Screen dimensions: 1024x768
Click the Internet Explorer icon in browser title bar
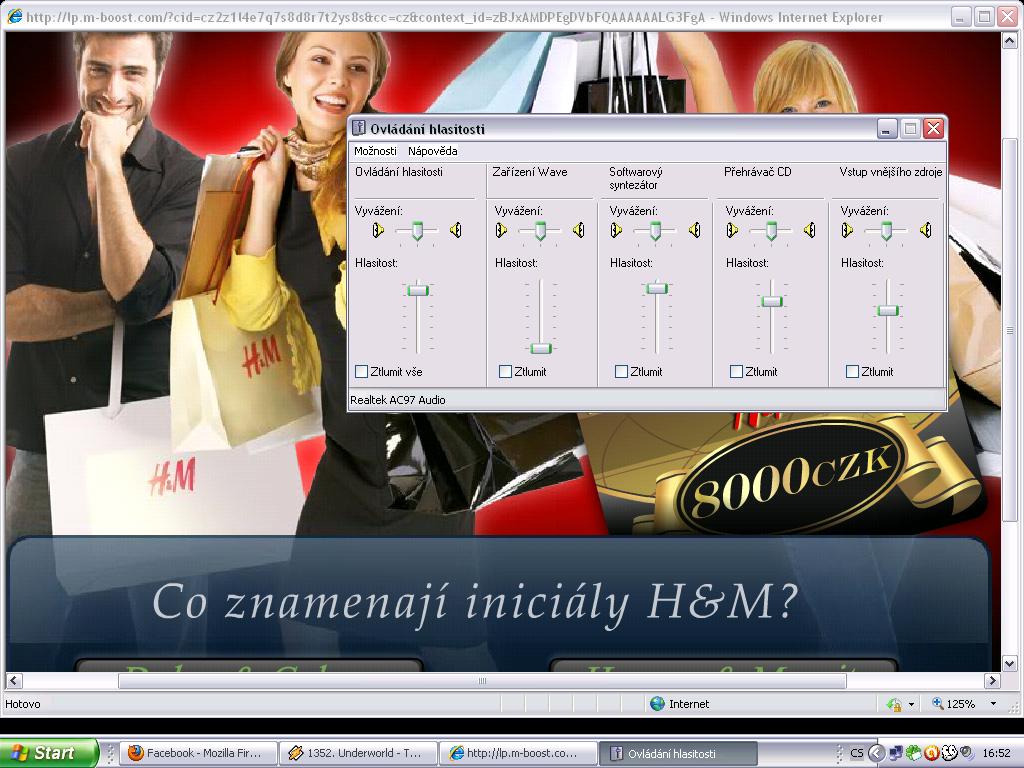point(14,16)
